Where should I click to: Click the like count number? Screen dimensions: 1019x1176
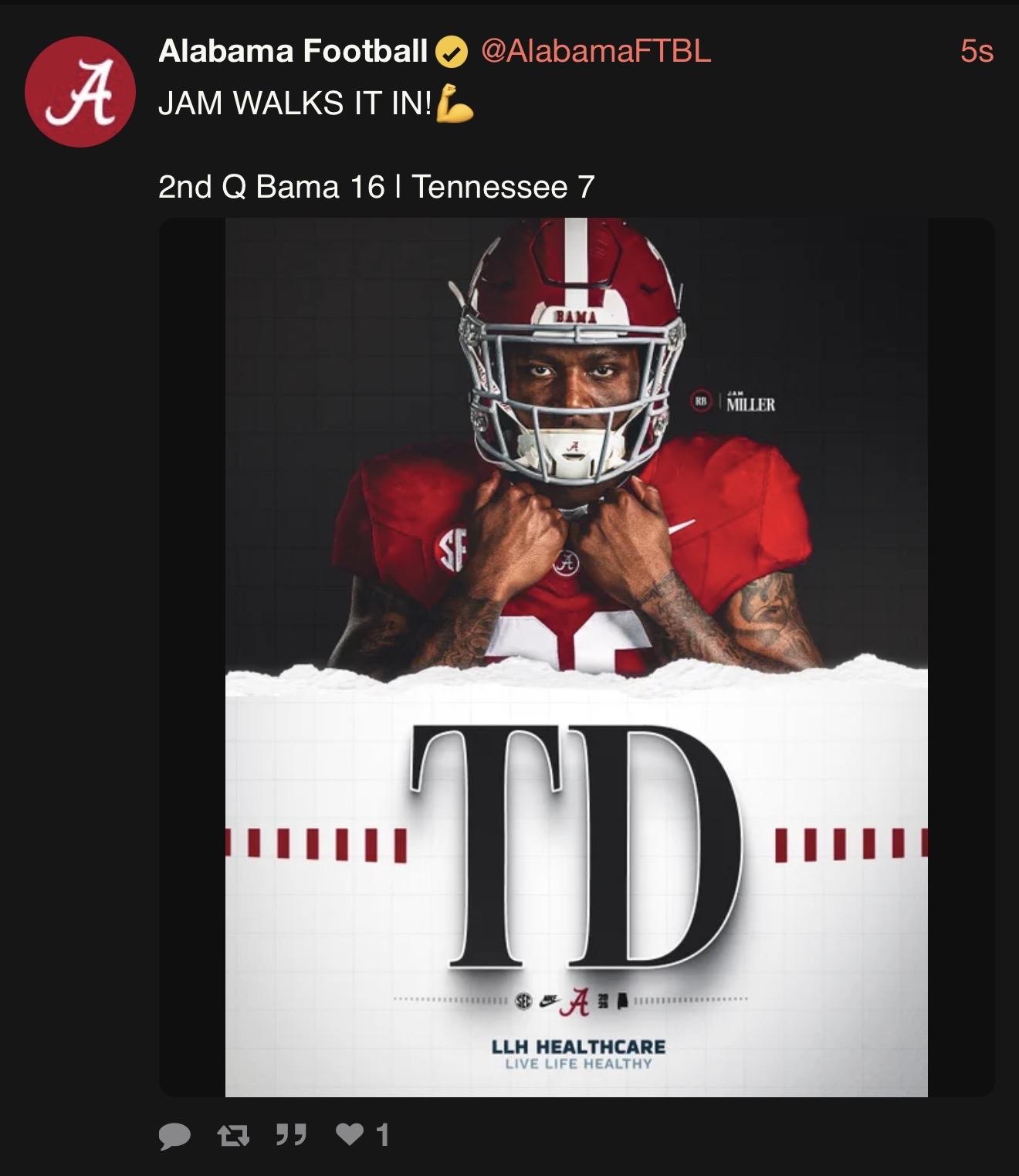point(381,1134)
